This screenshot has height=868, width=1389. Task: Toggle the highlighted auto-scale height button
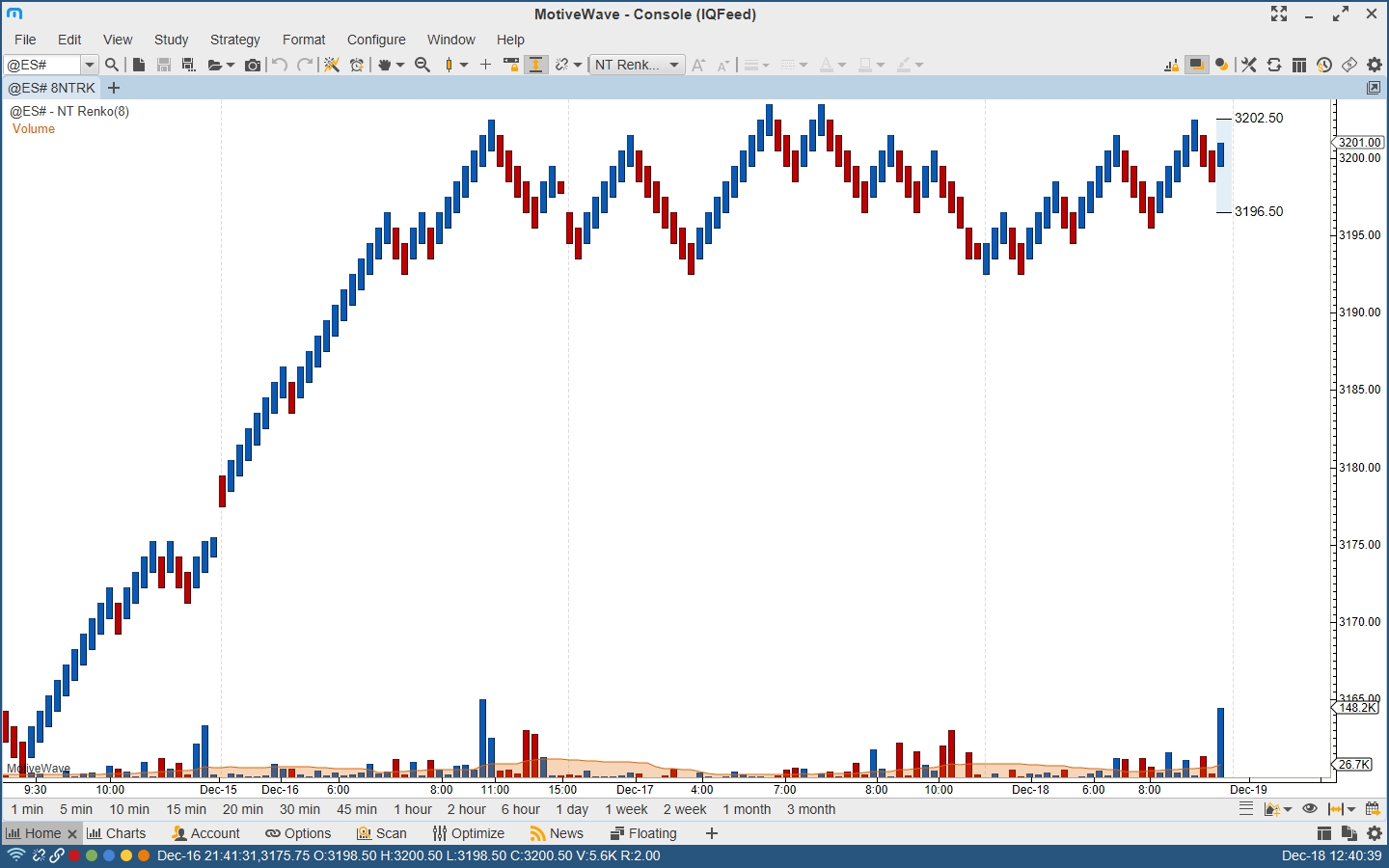536,65
